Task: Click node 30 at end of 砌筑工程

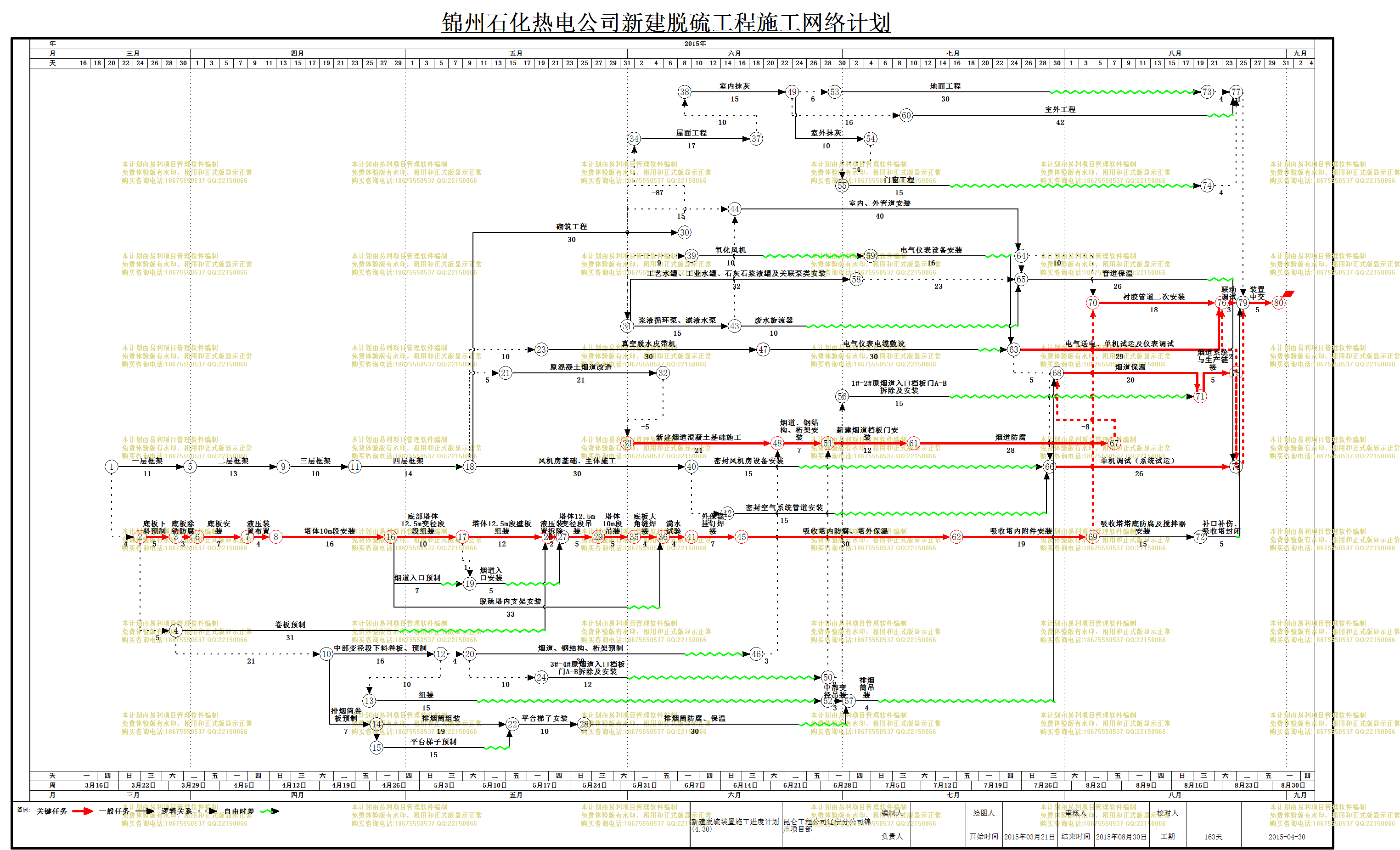Action: [684, 232]
